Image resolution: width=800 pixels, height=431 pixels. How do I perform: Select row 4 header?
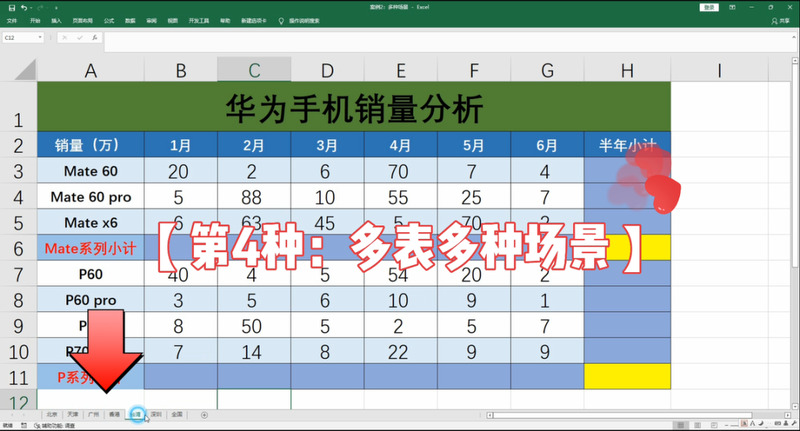click(18, 197)
